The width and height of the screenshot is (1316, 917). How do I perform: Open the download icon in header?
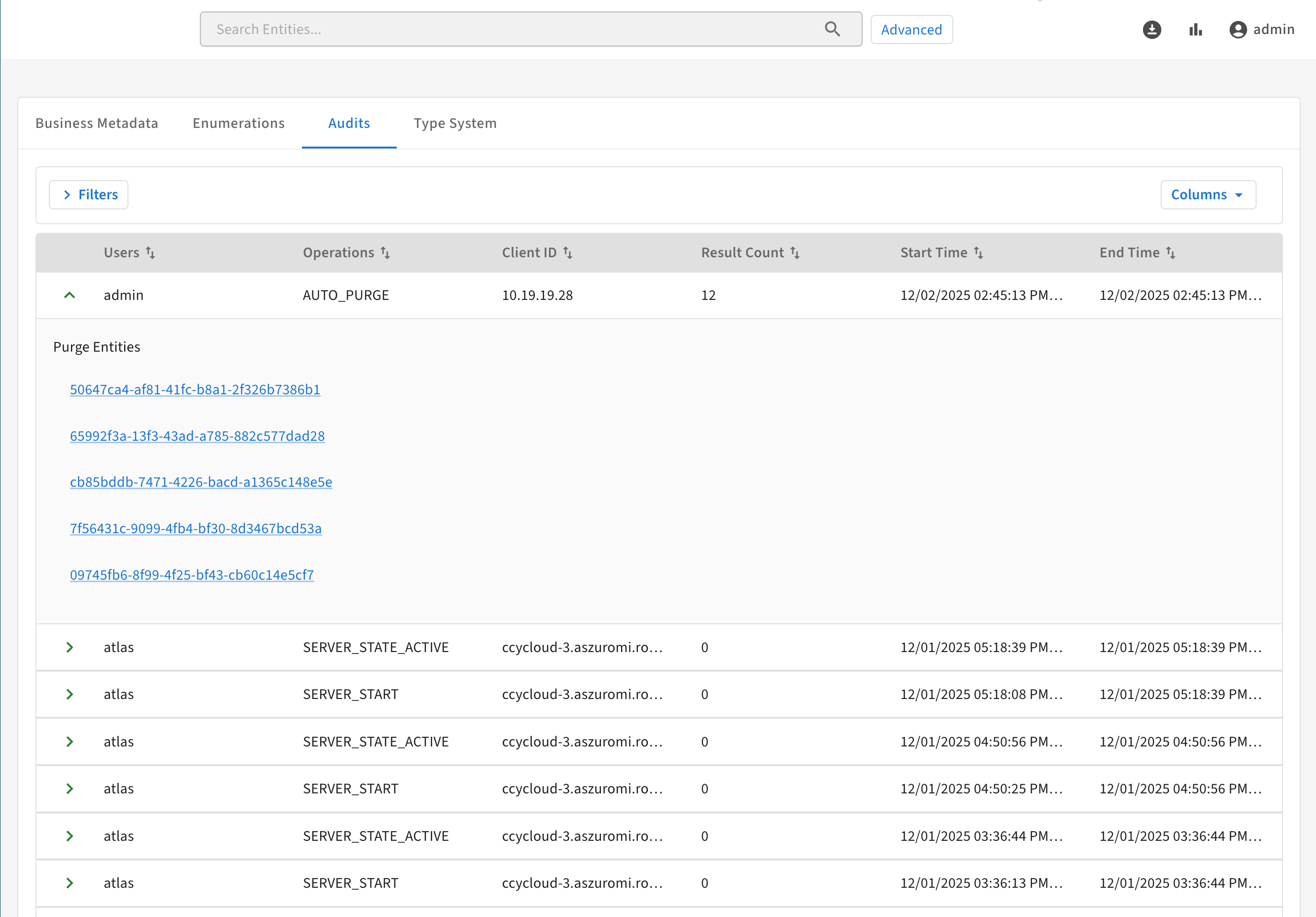click(x=1152, y=29)
